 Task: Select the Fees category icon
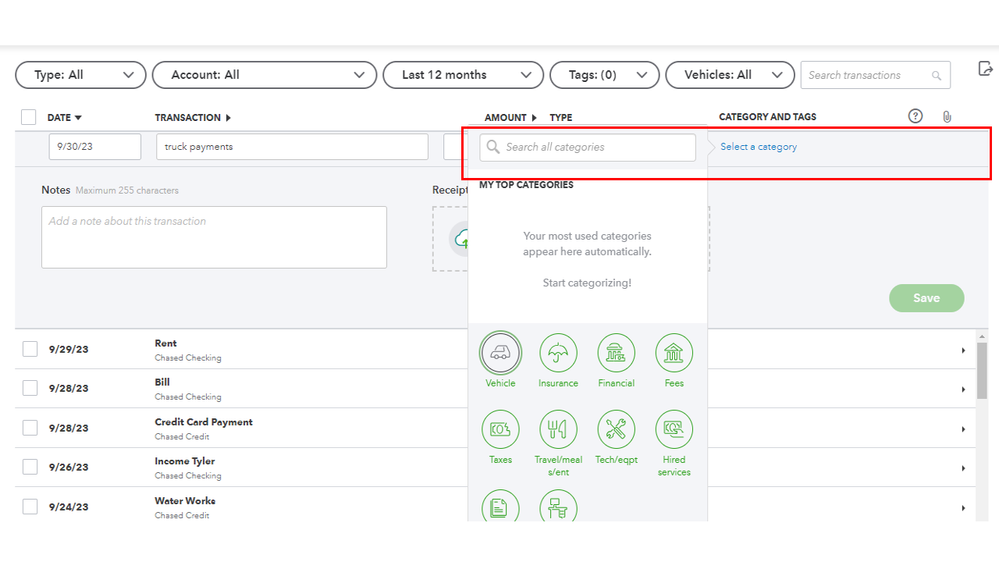point(674,353)
